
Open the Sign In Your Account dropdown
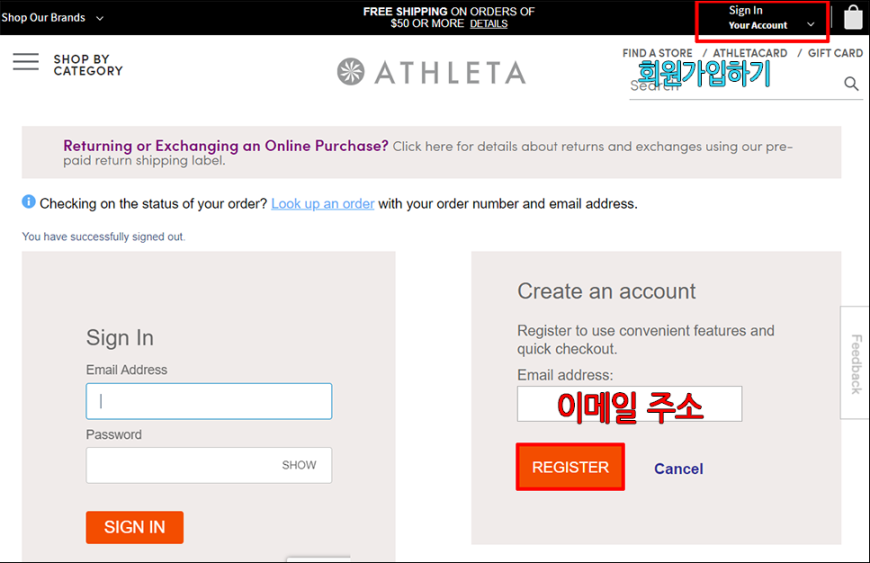pos(772,18)
